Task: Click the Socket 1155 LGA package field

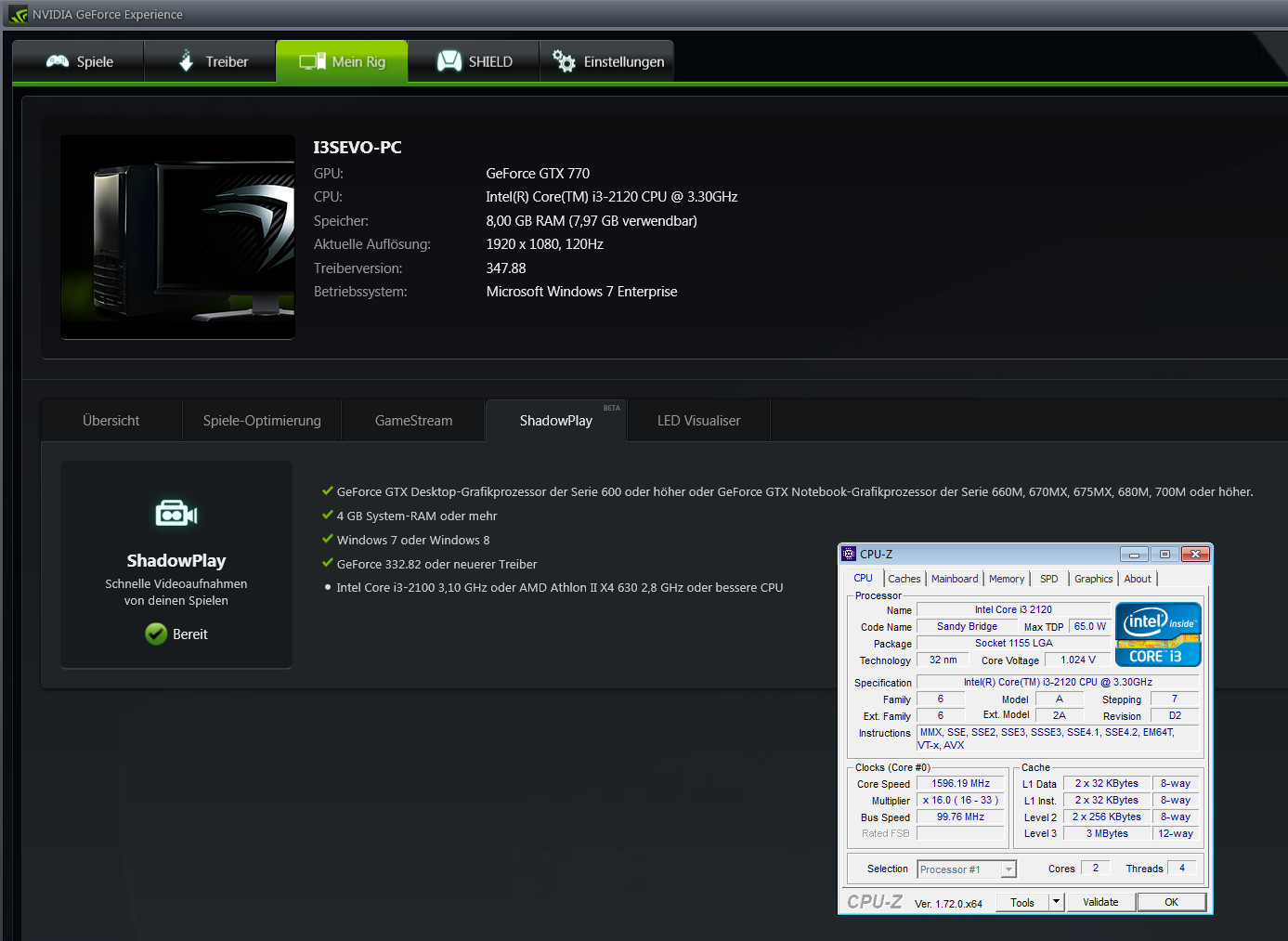Action: (1013, 644)
